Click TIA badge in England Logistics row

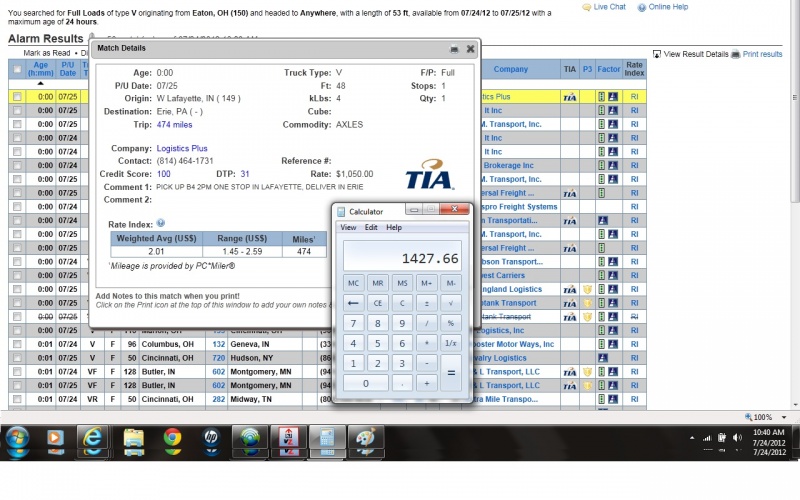pos(570,289)
